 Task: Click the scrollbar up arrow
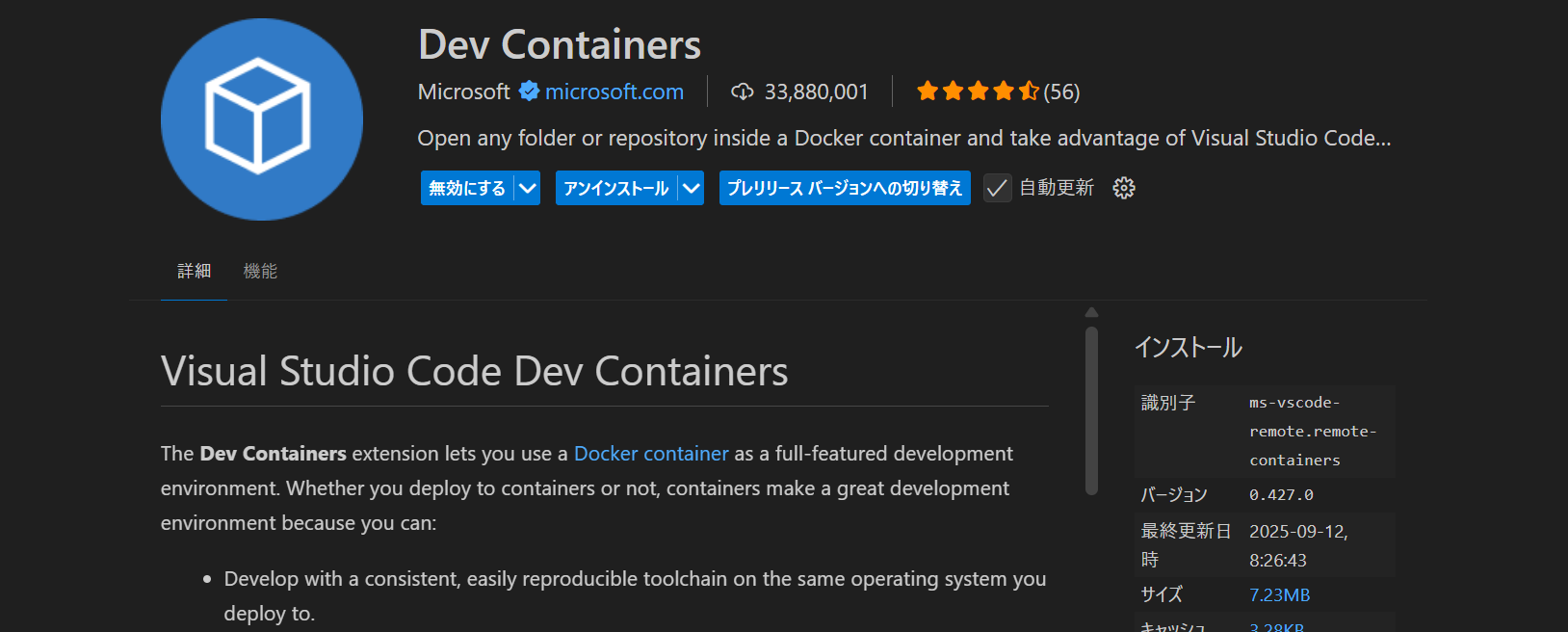tap(1091, 312)
